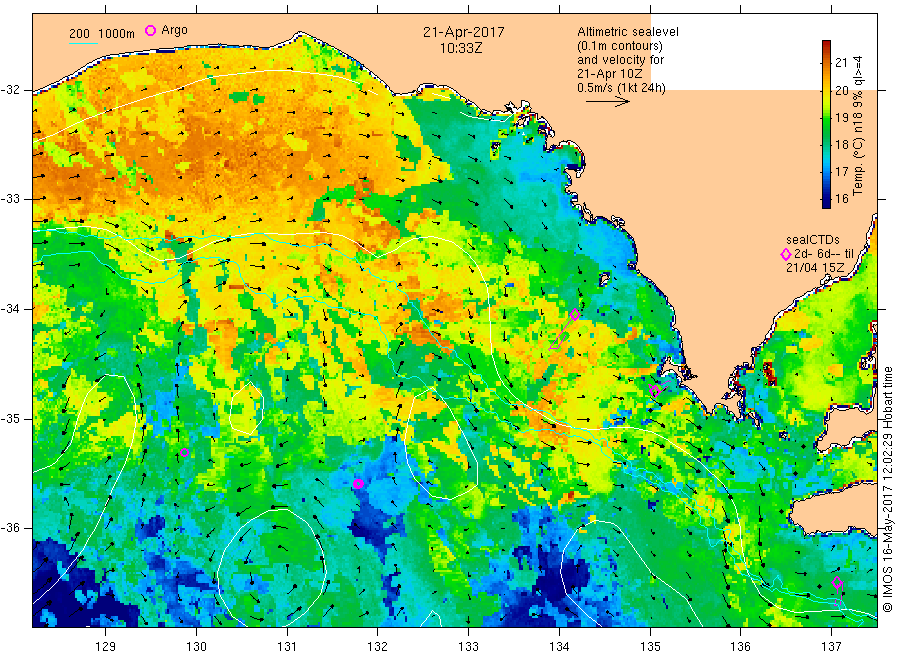The width and height of the screenshot is (900, 660).
Task: Click the '0.5m/s (1kt 24h)' scale text
Action: [622, 88]
